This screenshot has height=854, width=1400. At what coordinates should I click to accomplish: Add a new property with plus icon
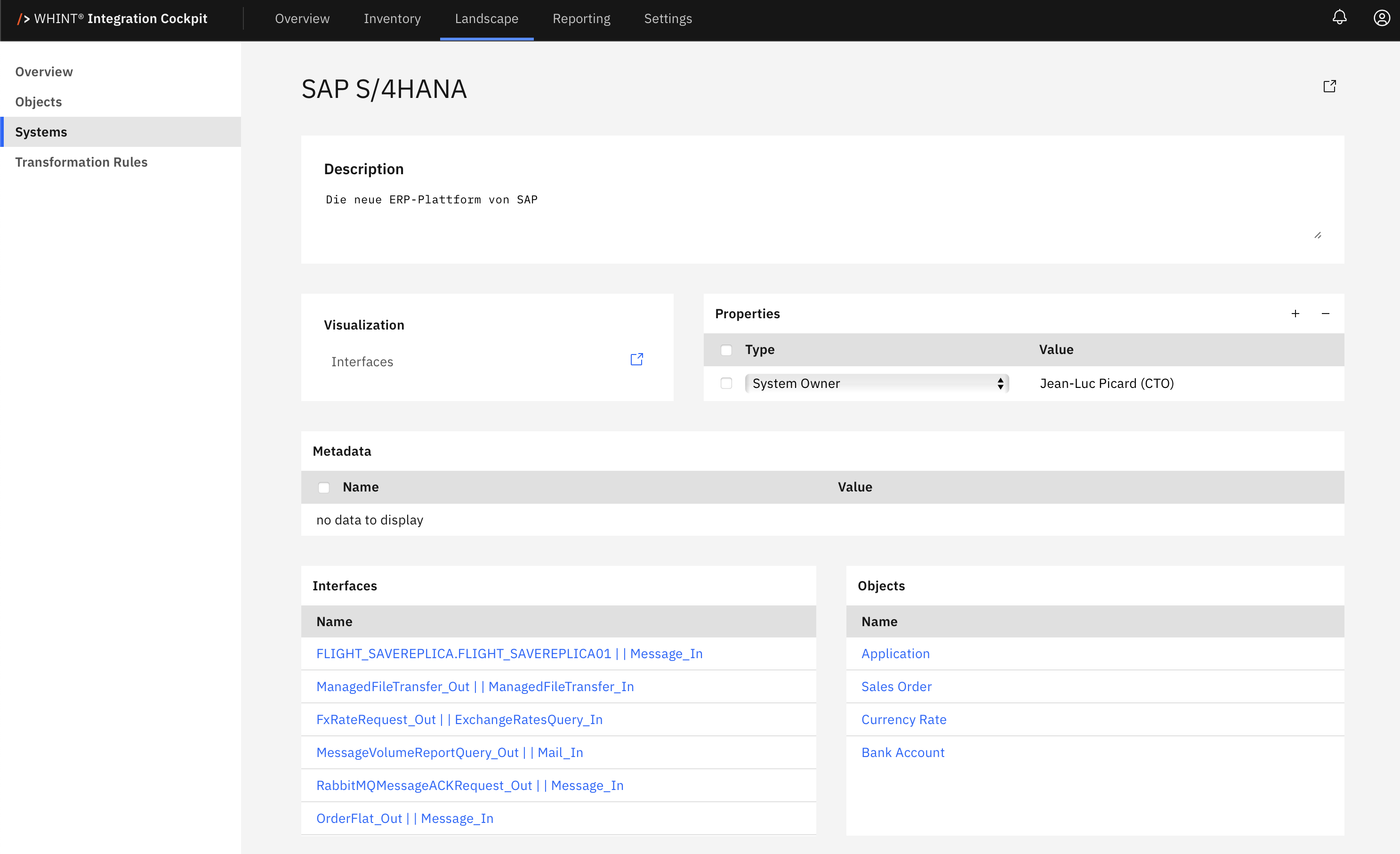(x=1295, y=314)
